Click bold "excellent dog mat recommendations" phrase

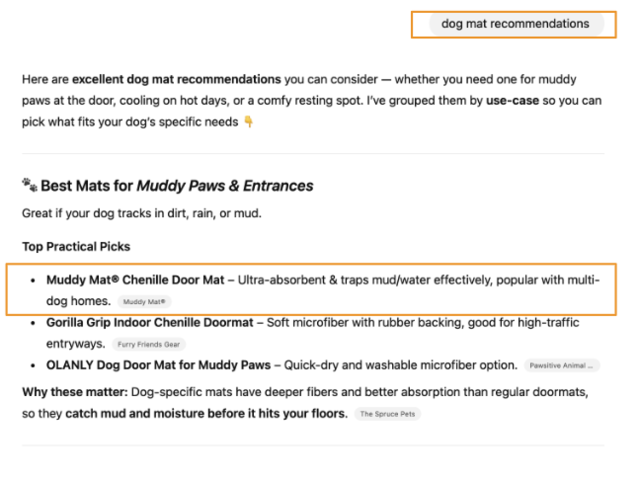pyautogui.click(x=176, y=79)
